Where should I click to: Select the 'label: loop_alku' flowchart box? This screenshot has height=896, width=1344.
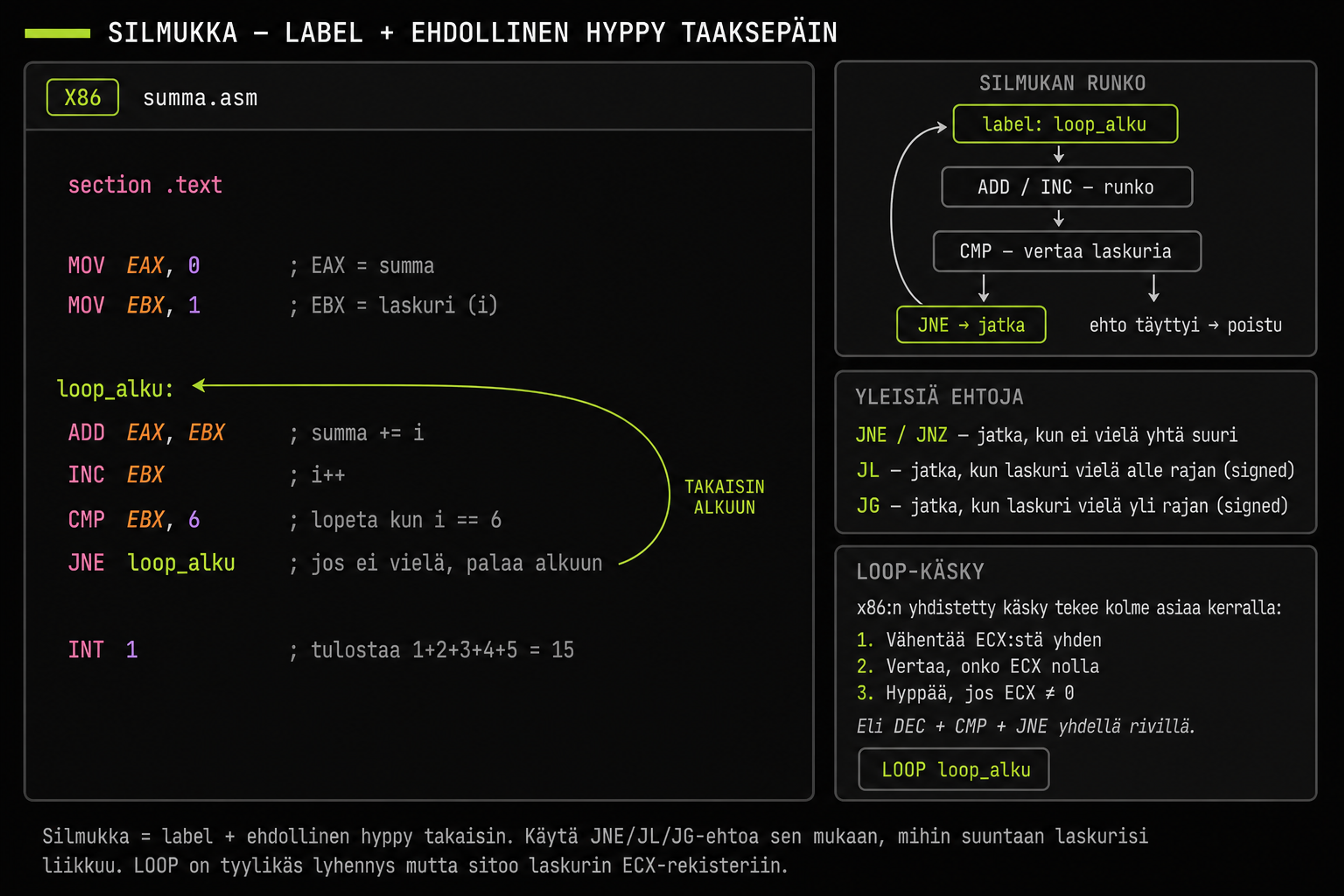(1065, 124)
